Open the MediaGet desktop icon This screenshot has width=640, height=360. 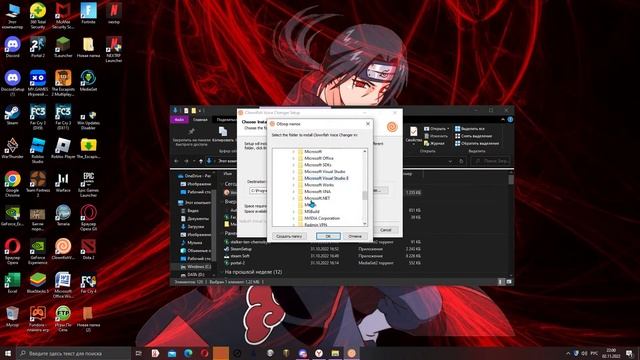[88, 81]
